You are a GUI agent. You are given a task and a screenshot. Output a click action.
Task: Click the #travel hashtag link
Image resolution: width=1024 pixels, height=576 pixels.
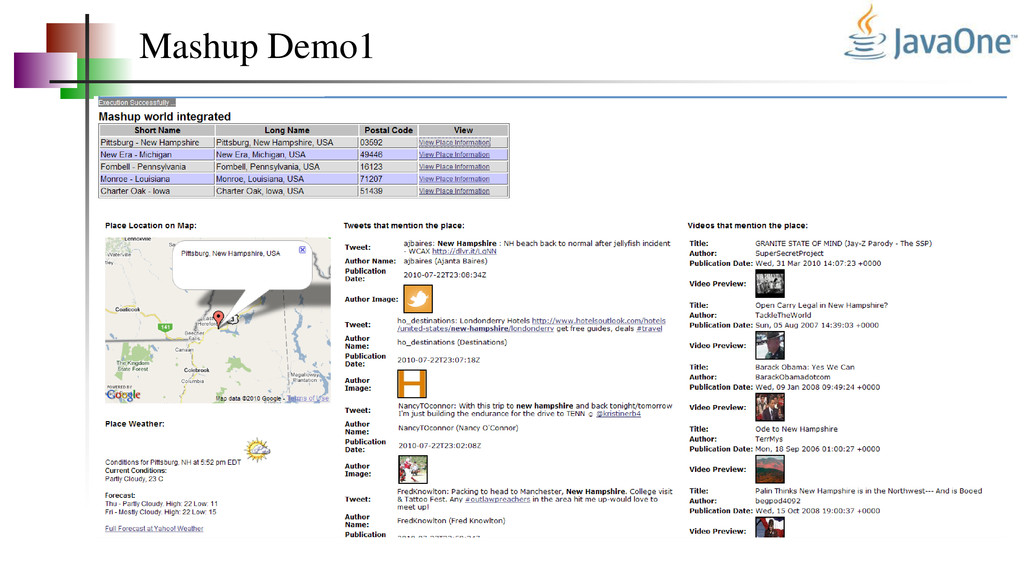[649, 328]
